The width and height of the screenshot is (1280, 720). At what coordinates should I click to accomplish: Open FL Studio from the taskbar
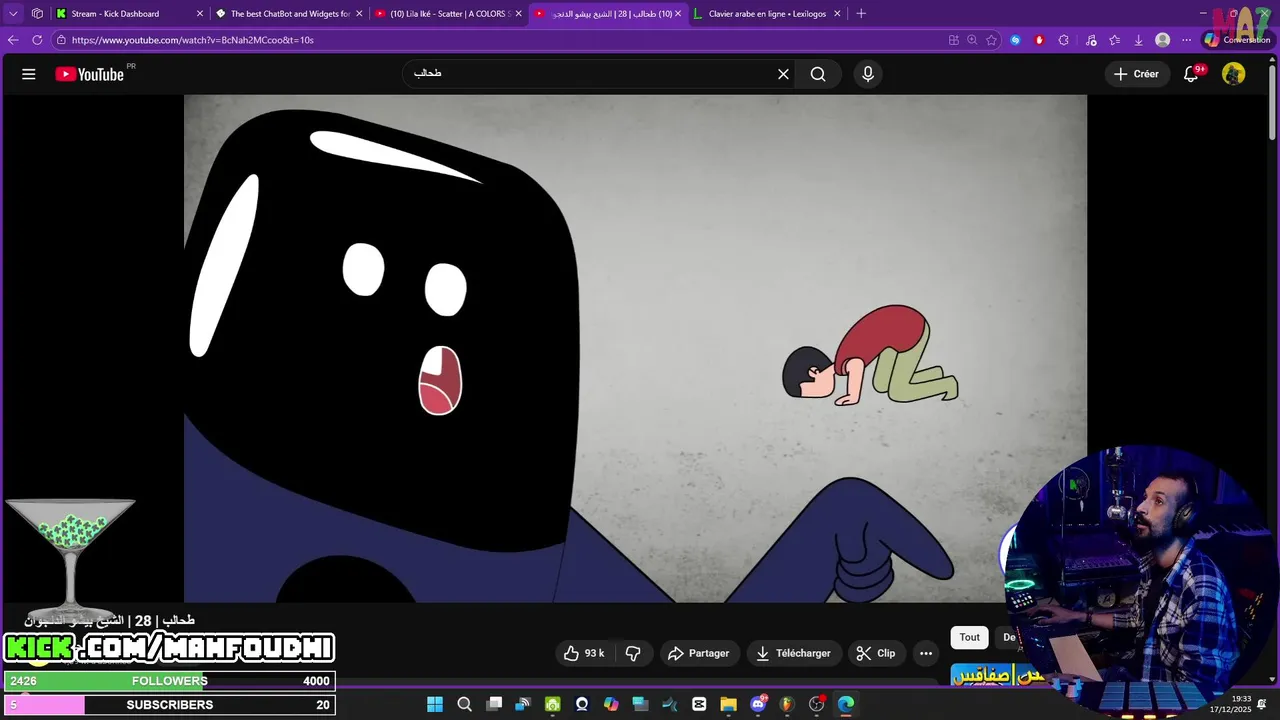click(x=787, y=704)
